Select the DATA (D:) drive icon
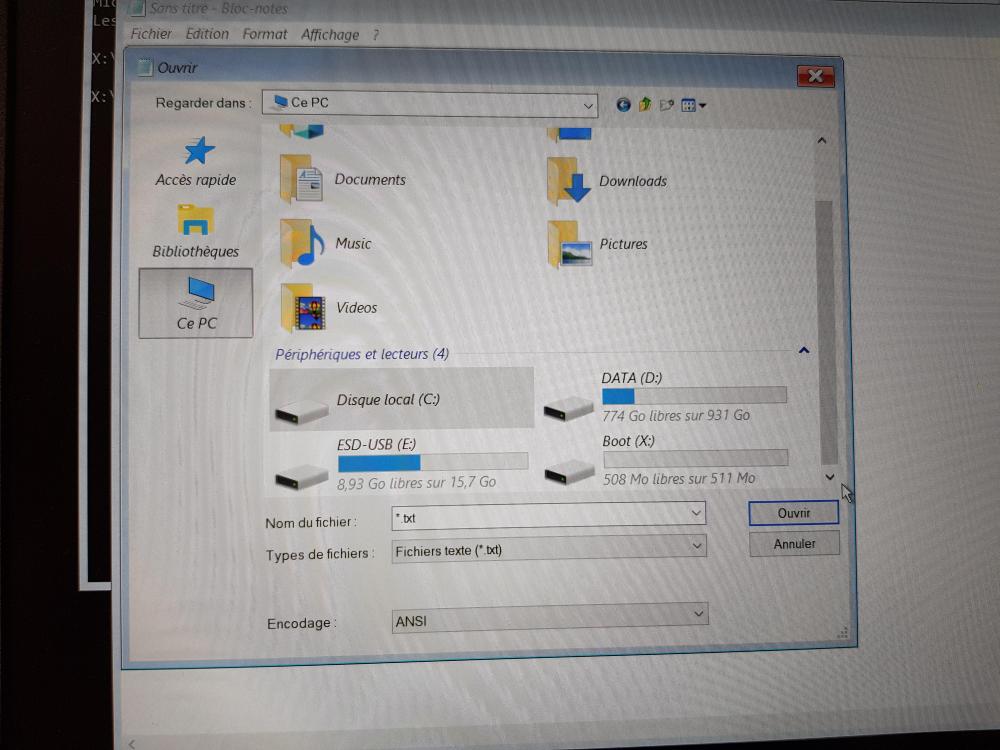Image resolution: width=1000 pixels, height=750 pixels. coord(568,409)
